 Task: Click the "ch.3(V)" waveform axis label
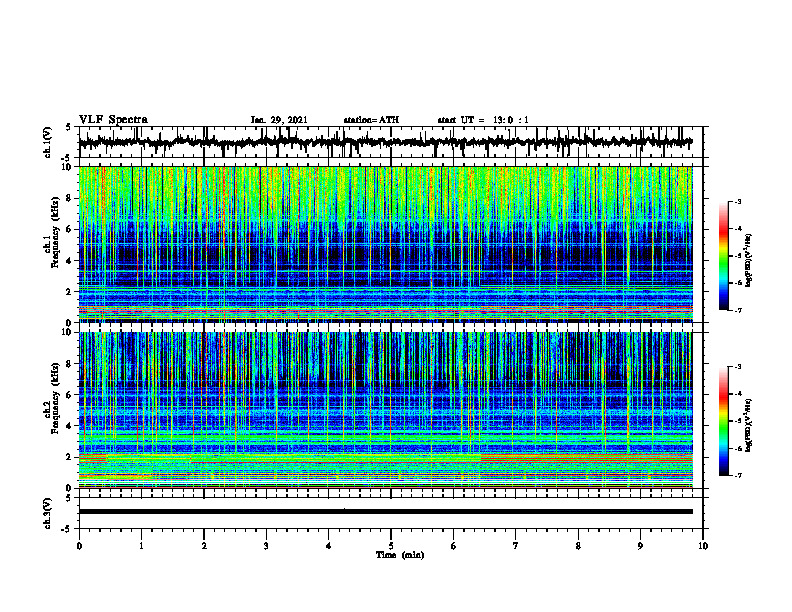pos(47,513)
